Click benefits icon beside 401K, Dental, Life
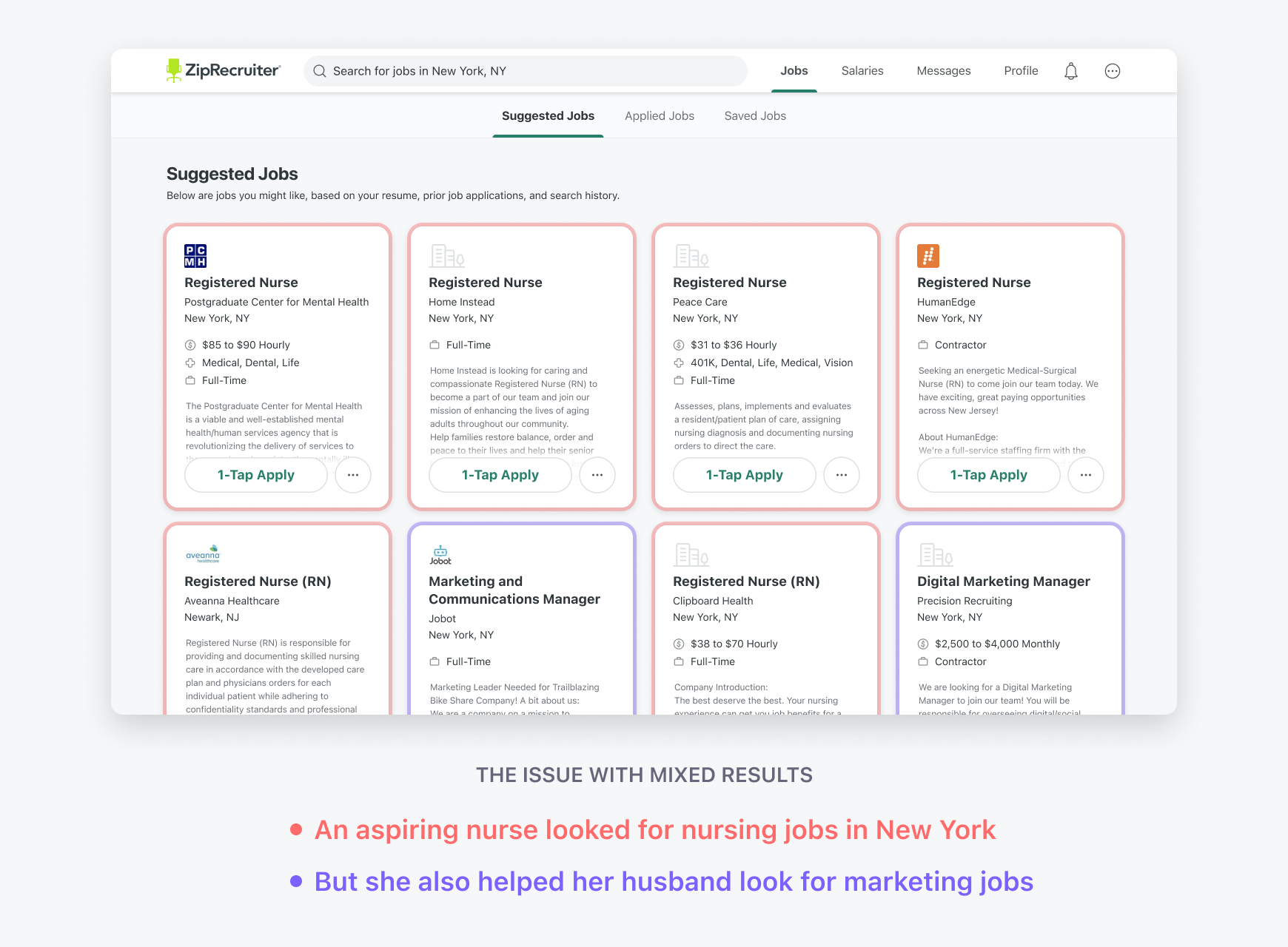Image resolution: width=1288 pixels, height=947 pixels. pyautogui.click(x=679, y=363)
